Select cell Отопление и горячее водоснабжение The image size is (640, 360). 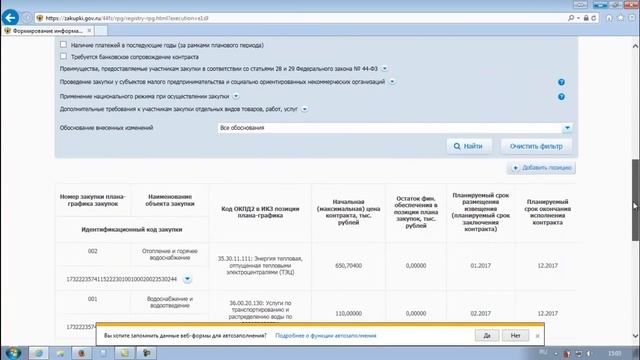[170, 254]
